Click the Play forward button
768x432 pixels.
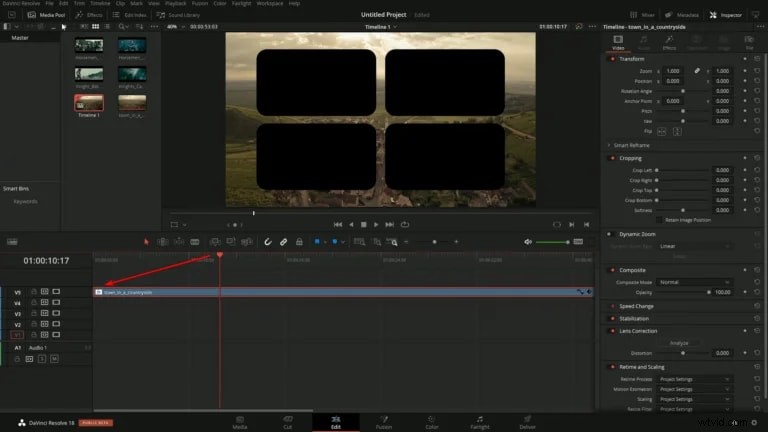pos(376,224)
